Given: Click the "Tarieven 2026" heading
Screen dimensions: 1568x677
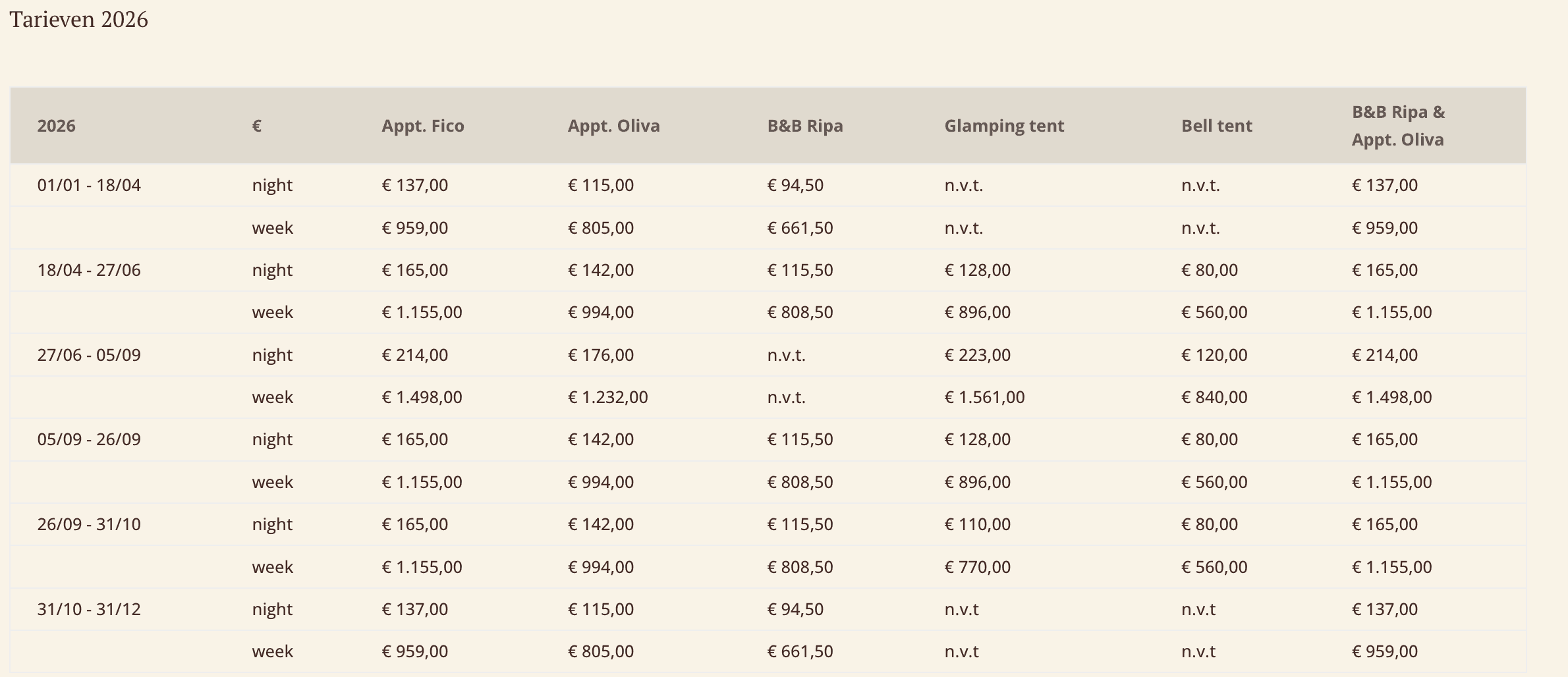Looking at the screenshot, I should (x=78, y=20).
